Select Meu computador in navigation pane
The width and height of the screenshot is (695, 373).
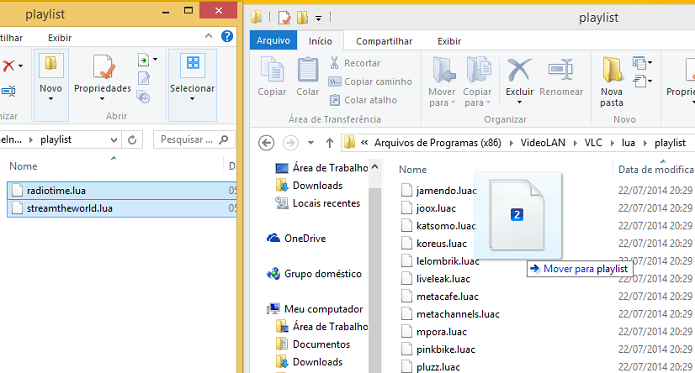(x=315, y=309)
